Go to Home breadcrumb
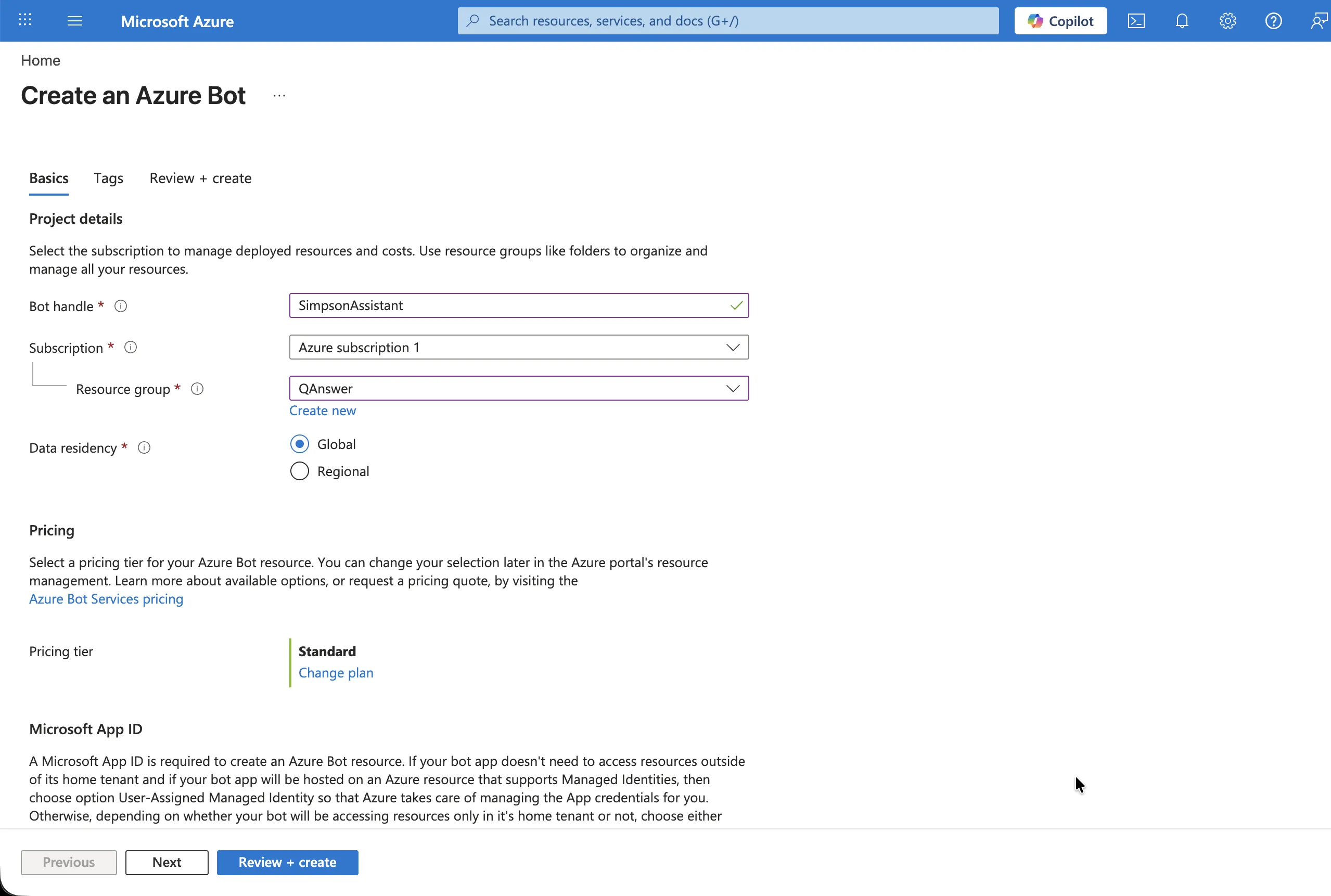The width and height of the screenshot is (1331, 896). tap(41, 60)
